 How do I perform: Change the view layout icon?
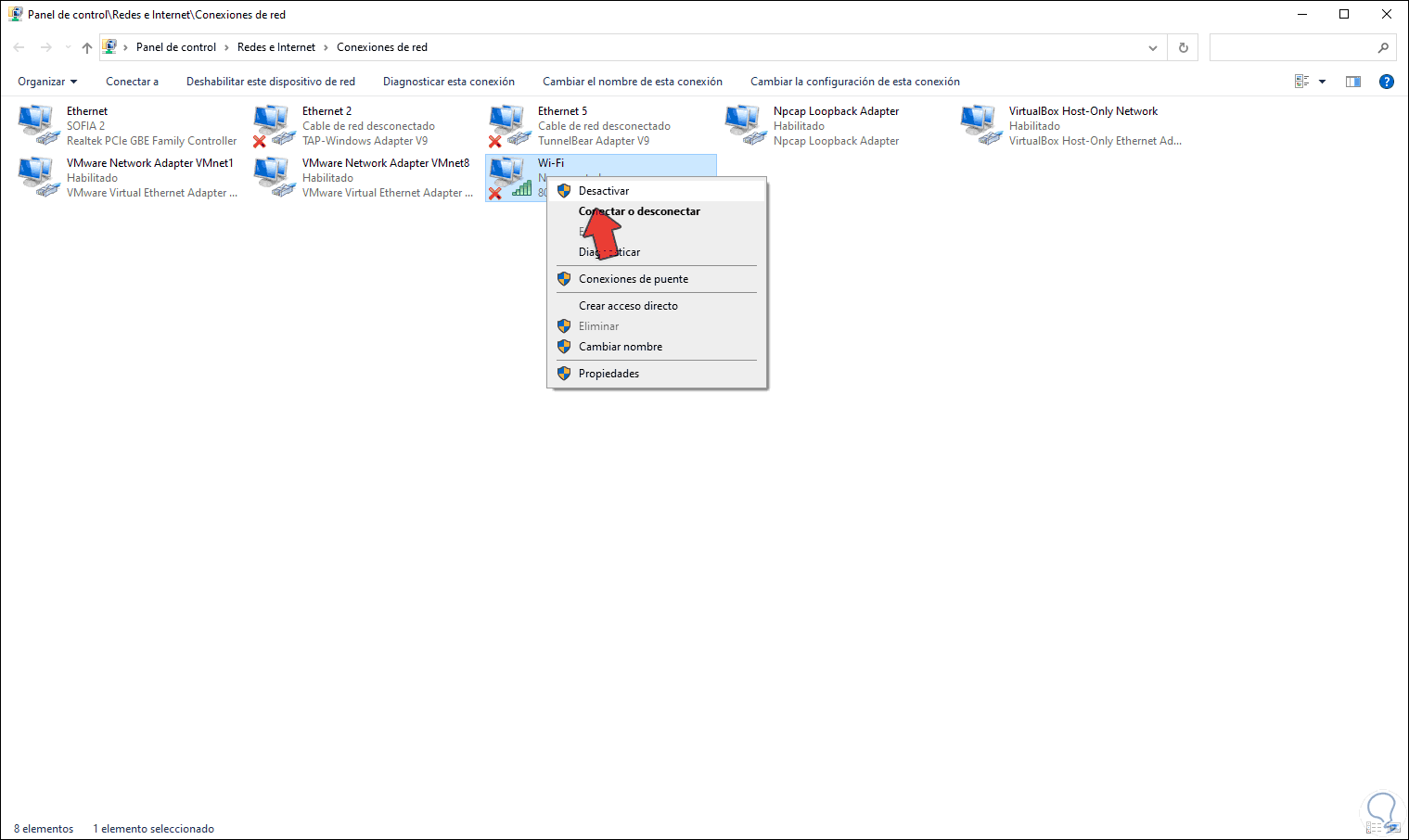pyautogui.click(x=1301, y=82)
